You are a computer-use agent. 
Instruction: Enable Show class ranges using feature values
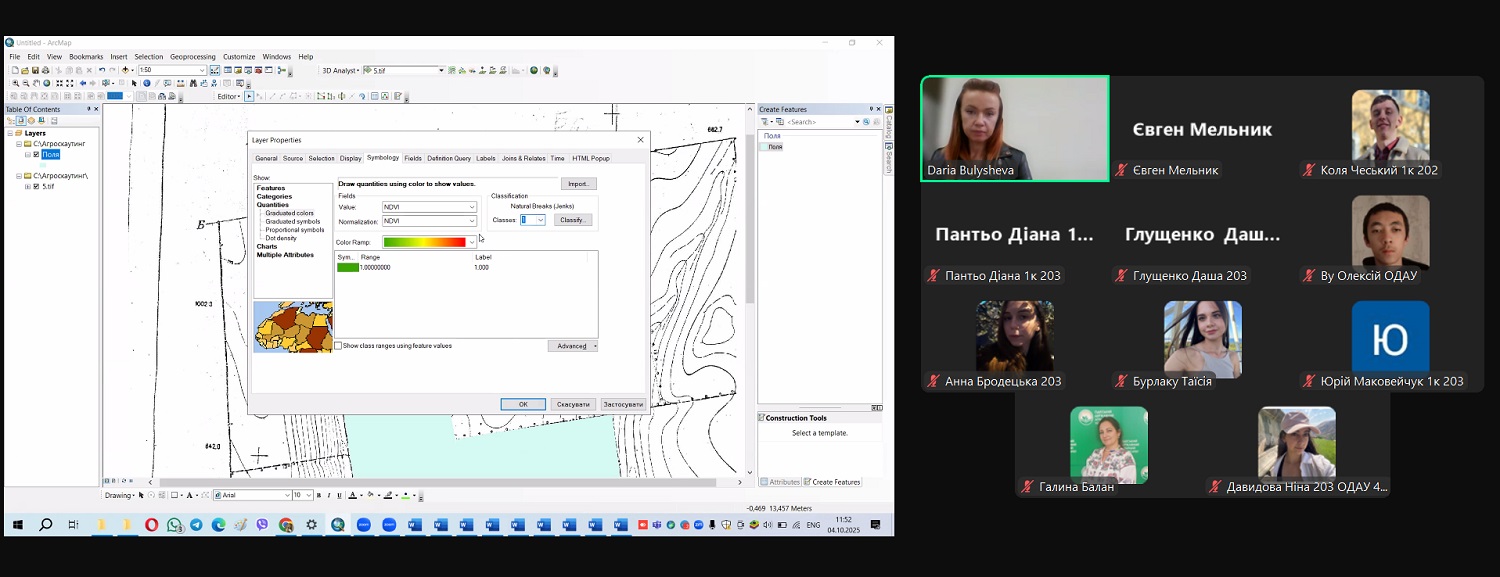pyautogui.click(x=338, y=346)
